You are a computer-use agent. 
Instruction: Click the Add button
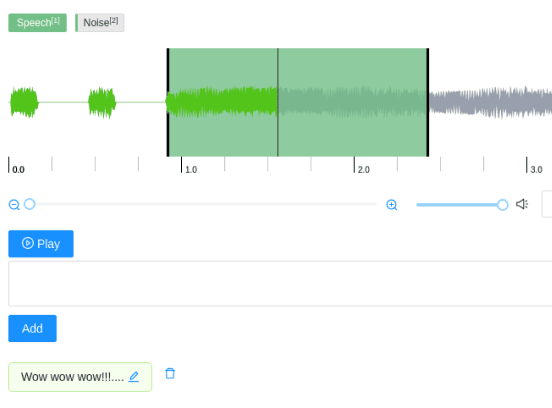coord(32,328)
